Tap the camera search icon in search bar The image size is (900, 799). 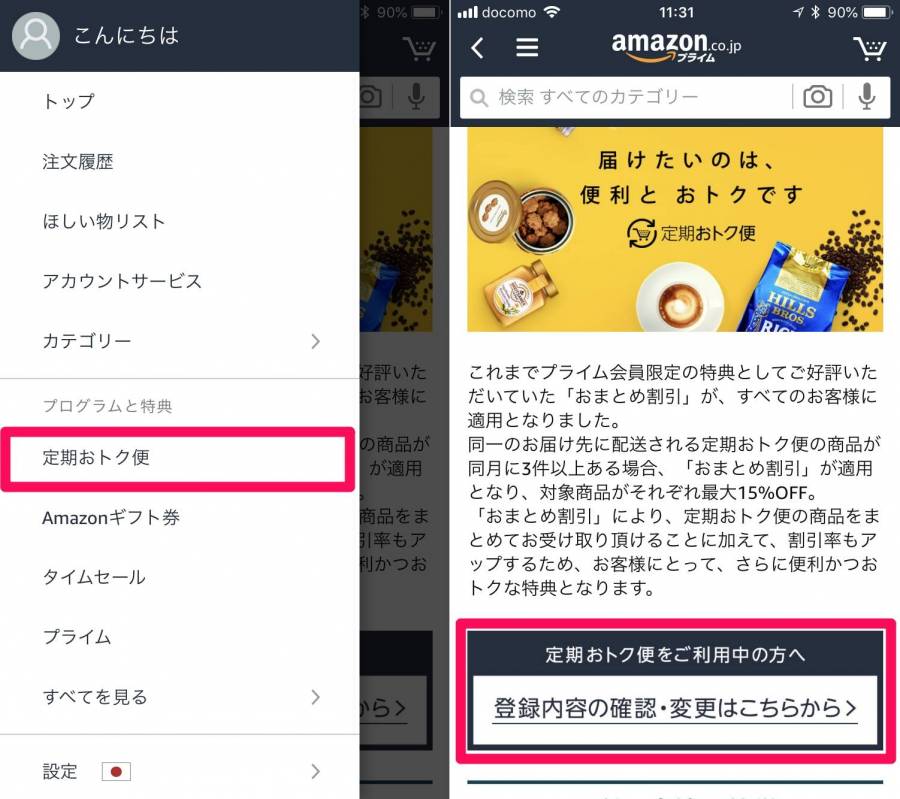coord(817,96)
